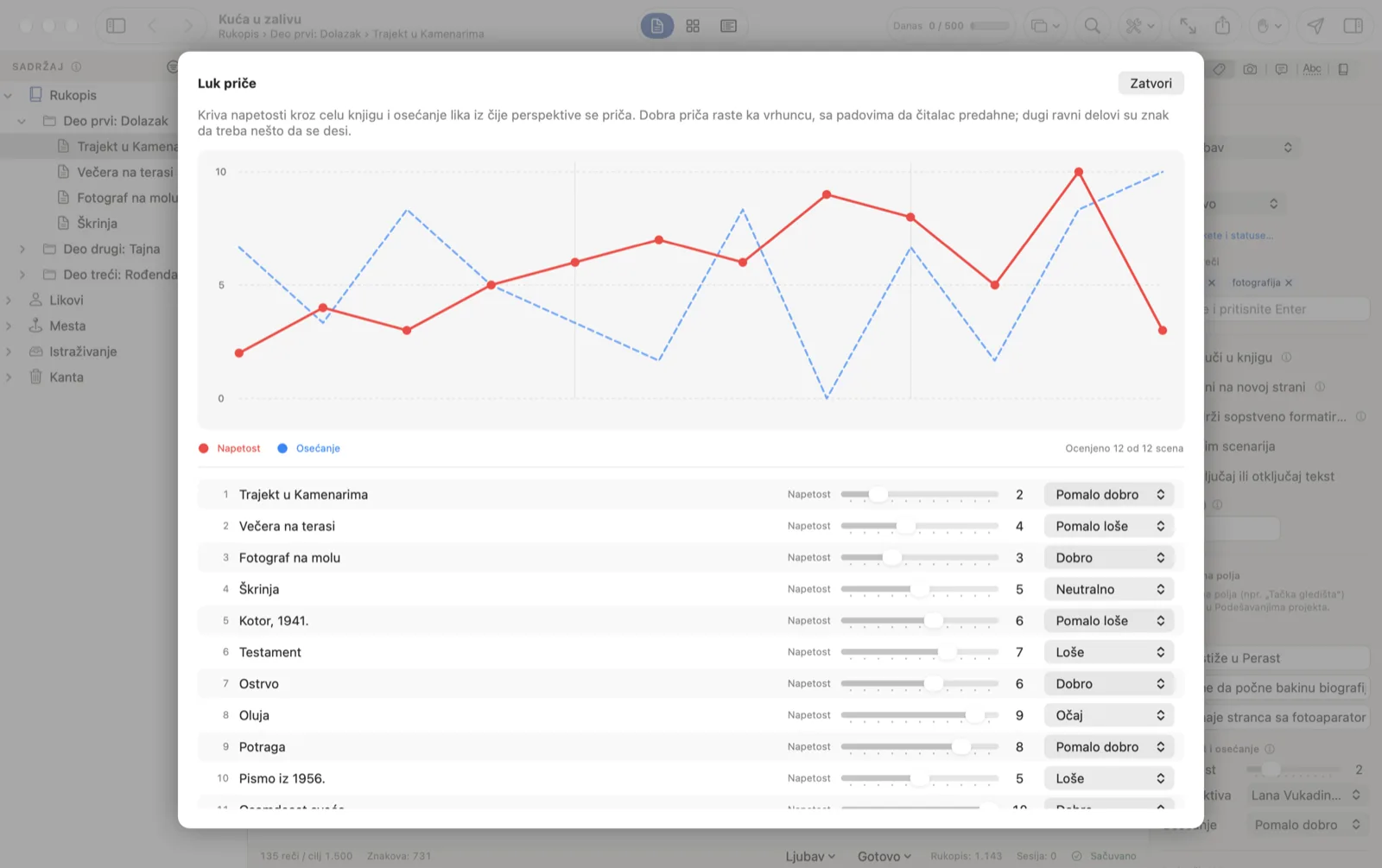Switch to the corkboard grid view icon
The height and width of the screenshot is (868, 1382).
coord(693,26)
